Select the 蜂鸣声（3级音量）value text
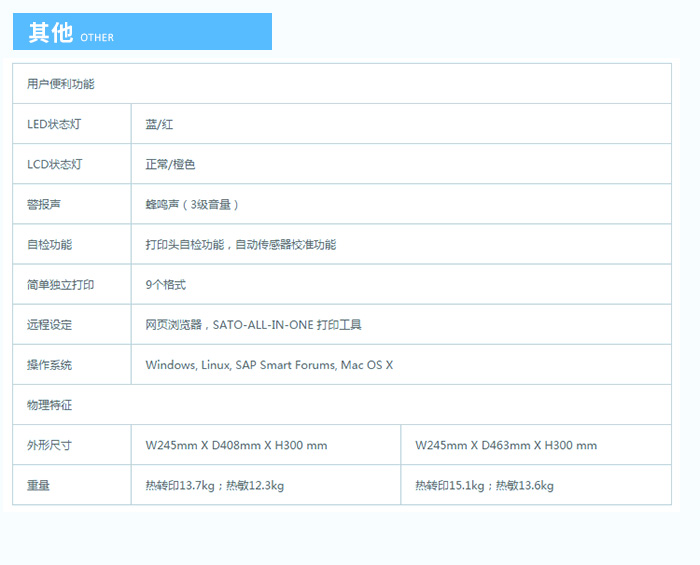700x565 pixels. pyautogui.click(x=193, y=204)
